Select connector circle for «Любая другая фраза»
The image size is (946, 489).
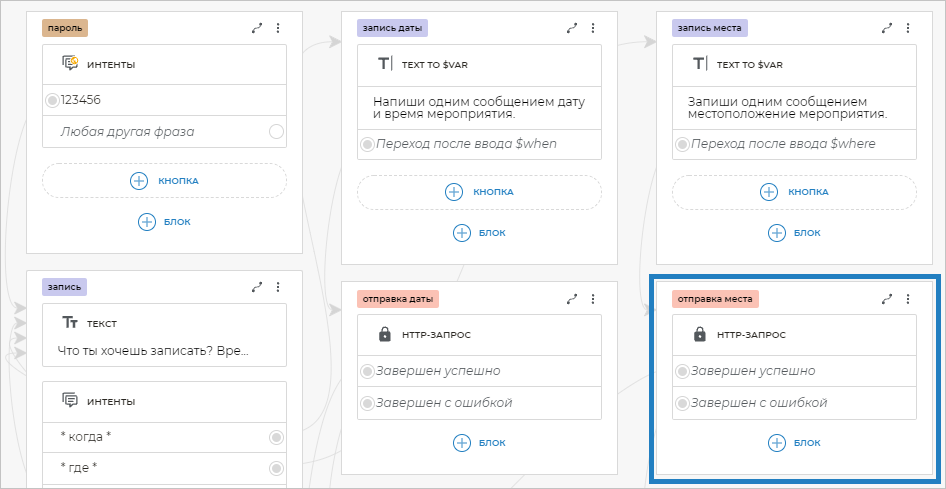(x=277, y=132)
